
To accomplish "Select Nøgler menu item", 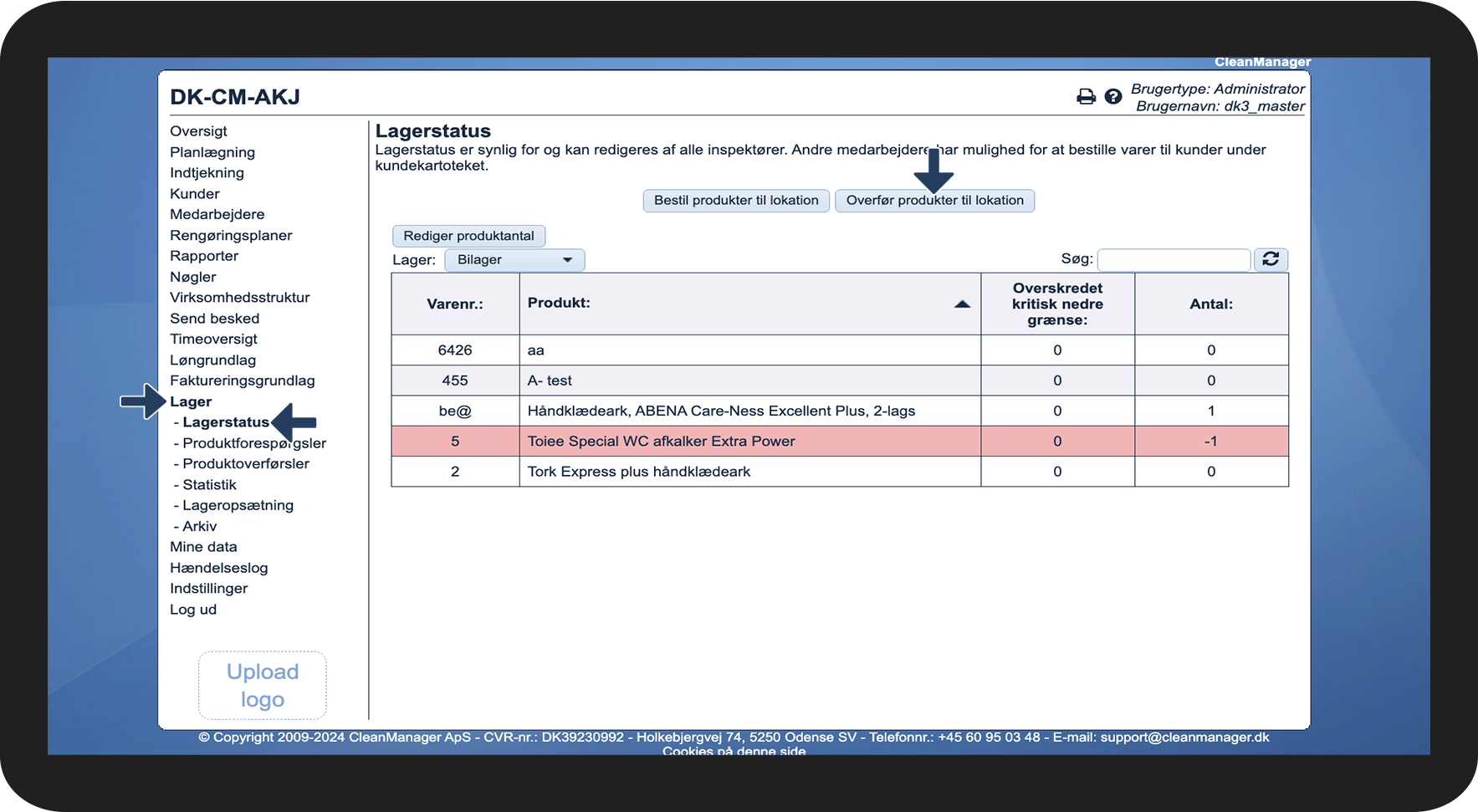I will pos(193,277).
